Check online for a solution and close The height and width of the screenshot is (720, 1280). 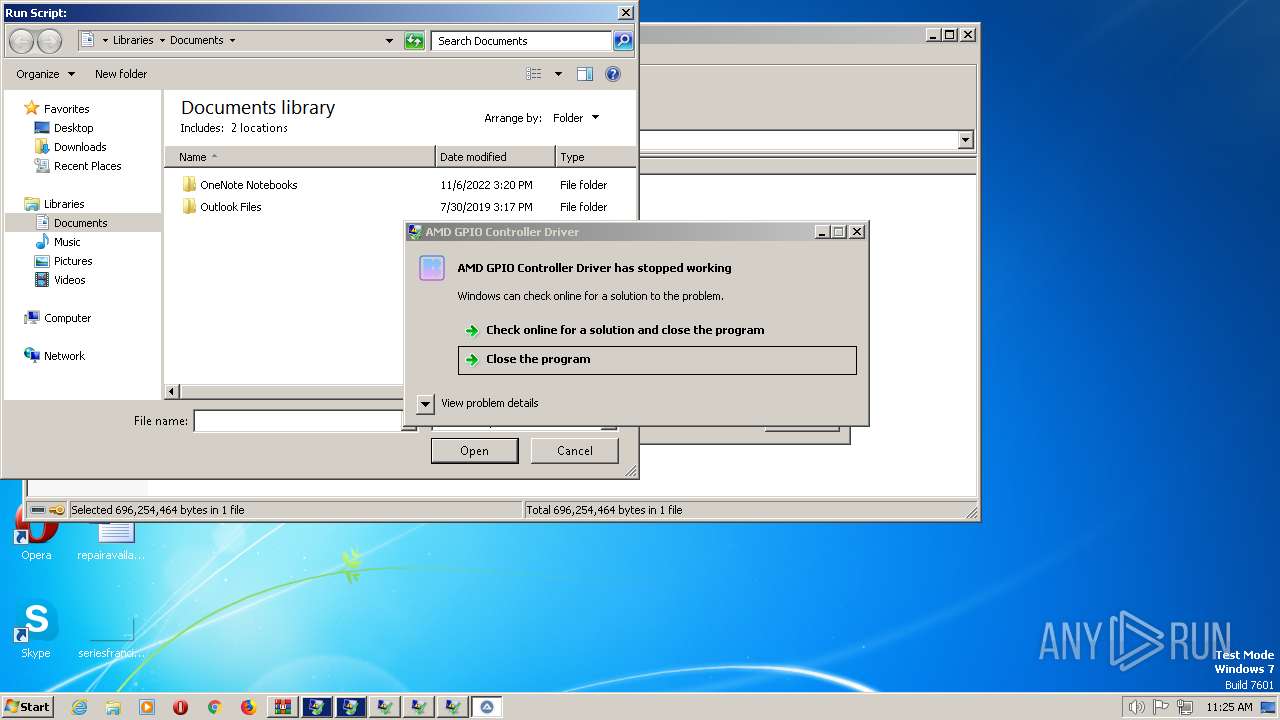click(625, 330)
